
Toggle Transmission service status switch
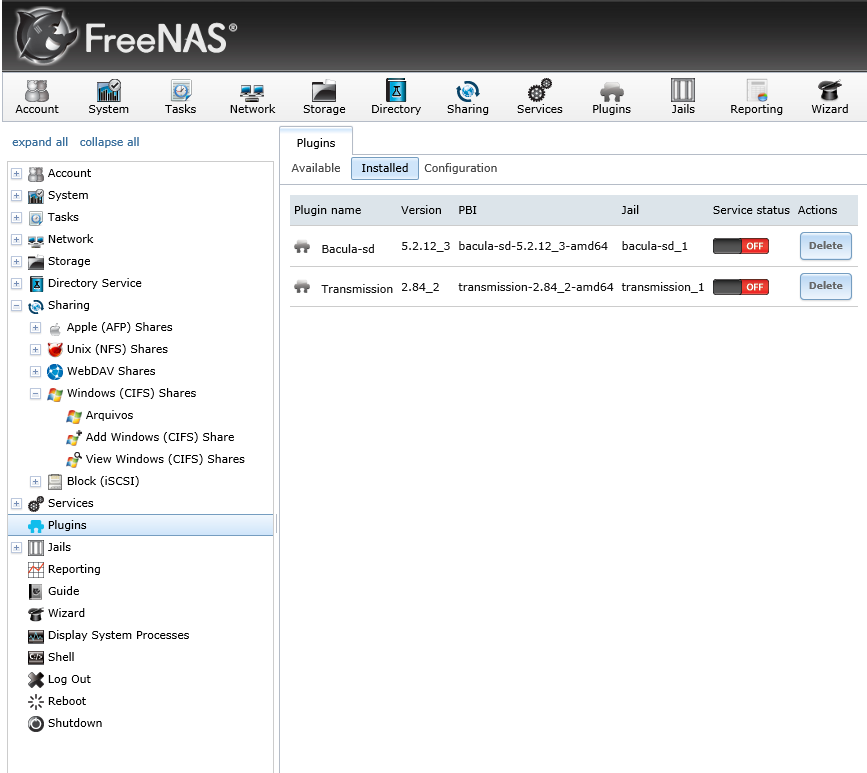click(x=740, y=287)
